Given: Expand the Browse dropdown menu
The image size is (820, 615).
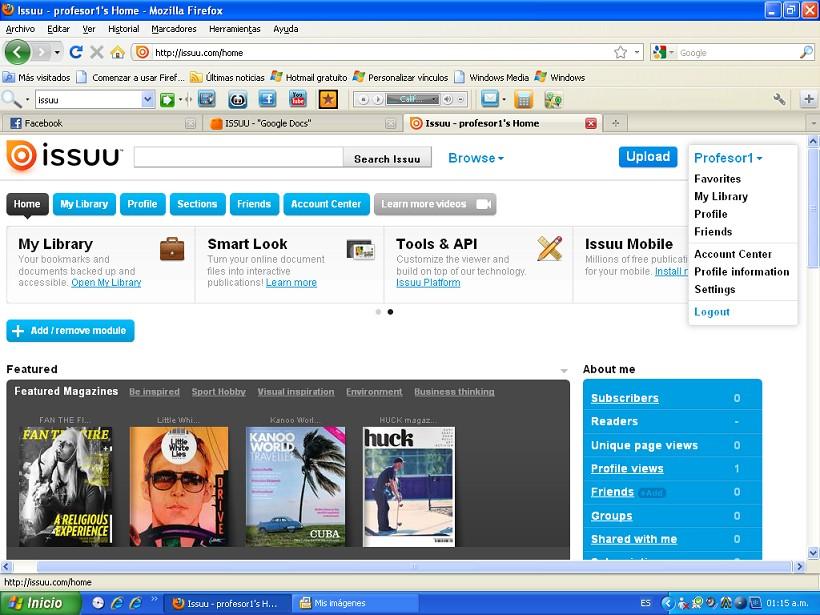Looking at the screenshot, I should pos(476,158).
